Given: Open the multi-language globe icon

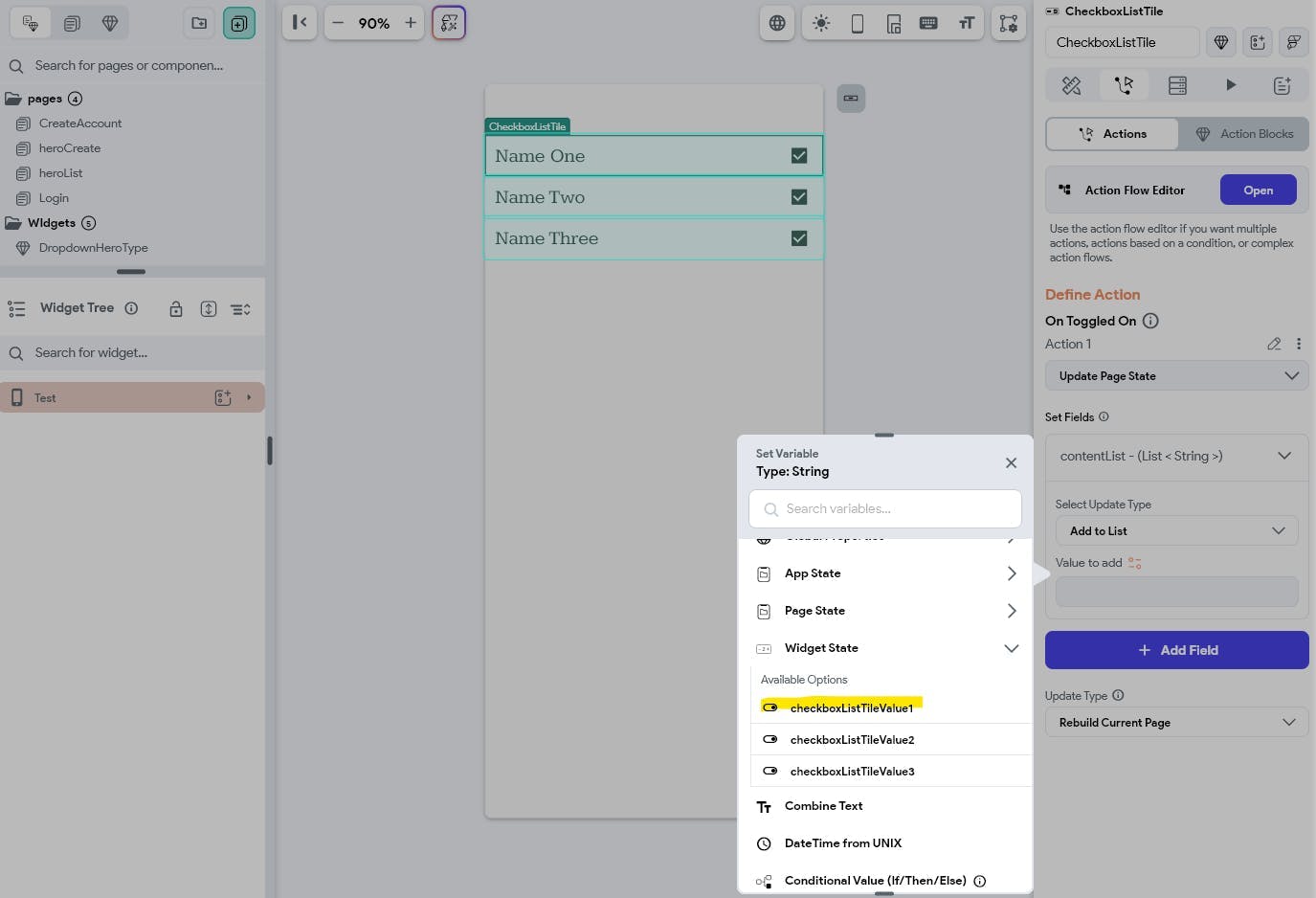Looking at the screenshot, I should click(777, 23).
